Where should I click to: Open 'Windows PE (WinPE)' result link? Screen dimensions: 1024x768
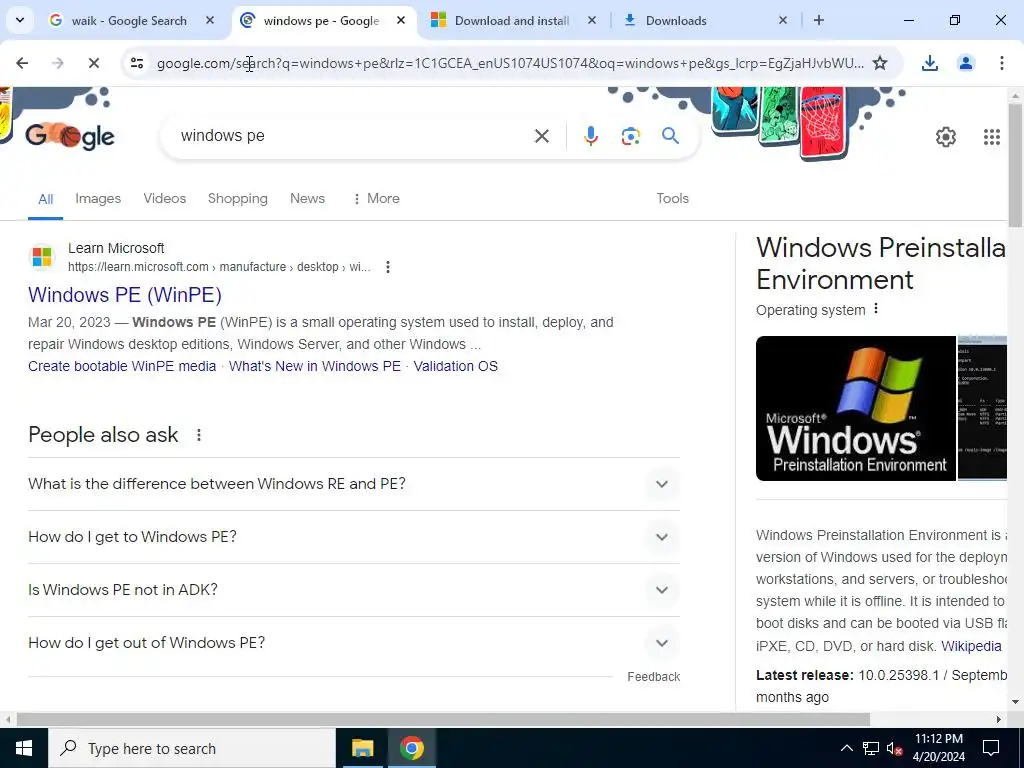(125, 295)
